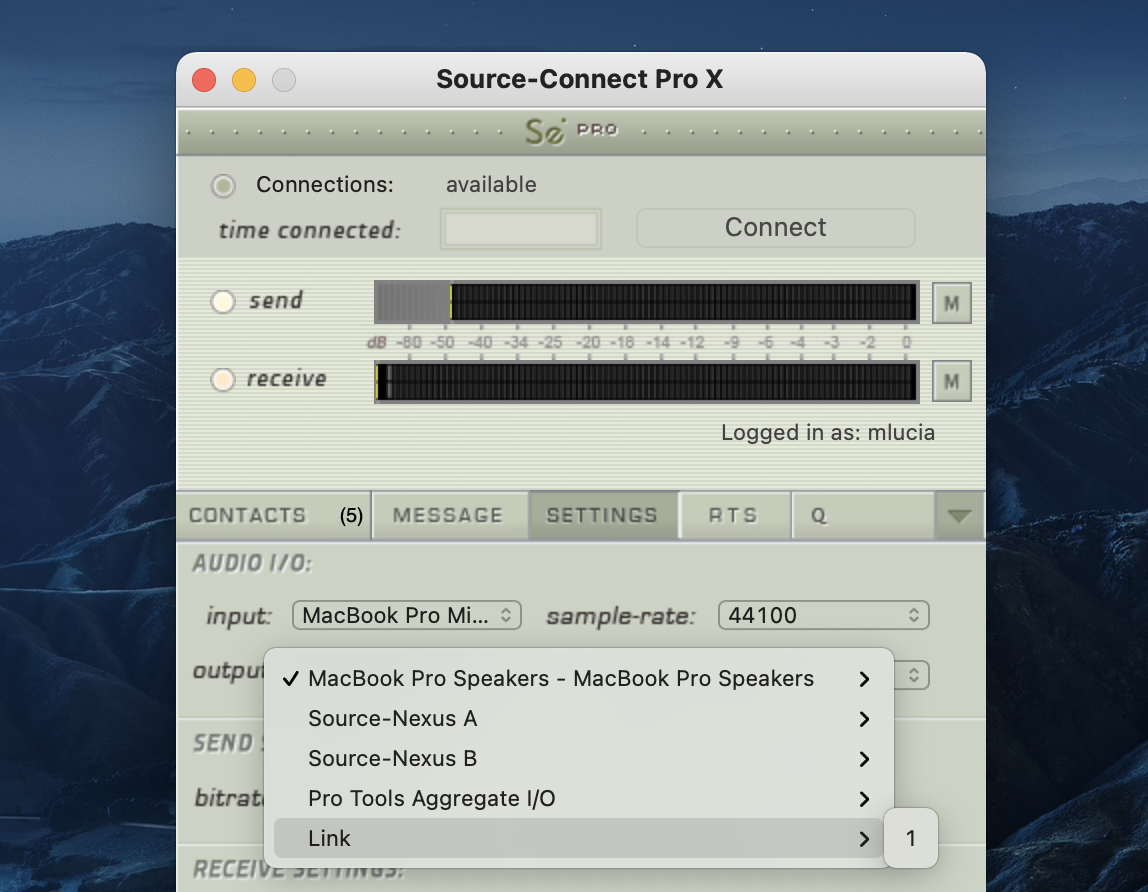Click the Source-Connect Pro logo
Viewport: 1148px width, 892px height.
tap(571, 131)
